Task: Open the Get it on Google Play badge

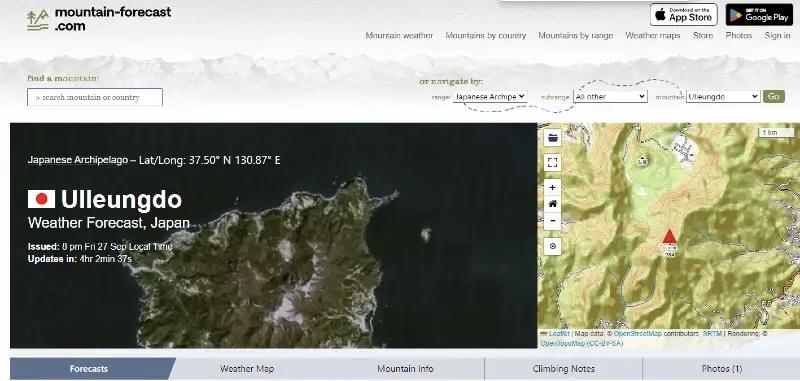Action: coord(759,15)
